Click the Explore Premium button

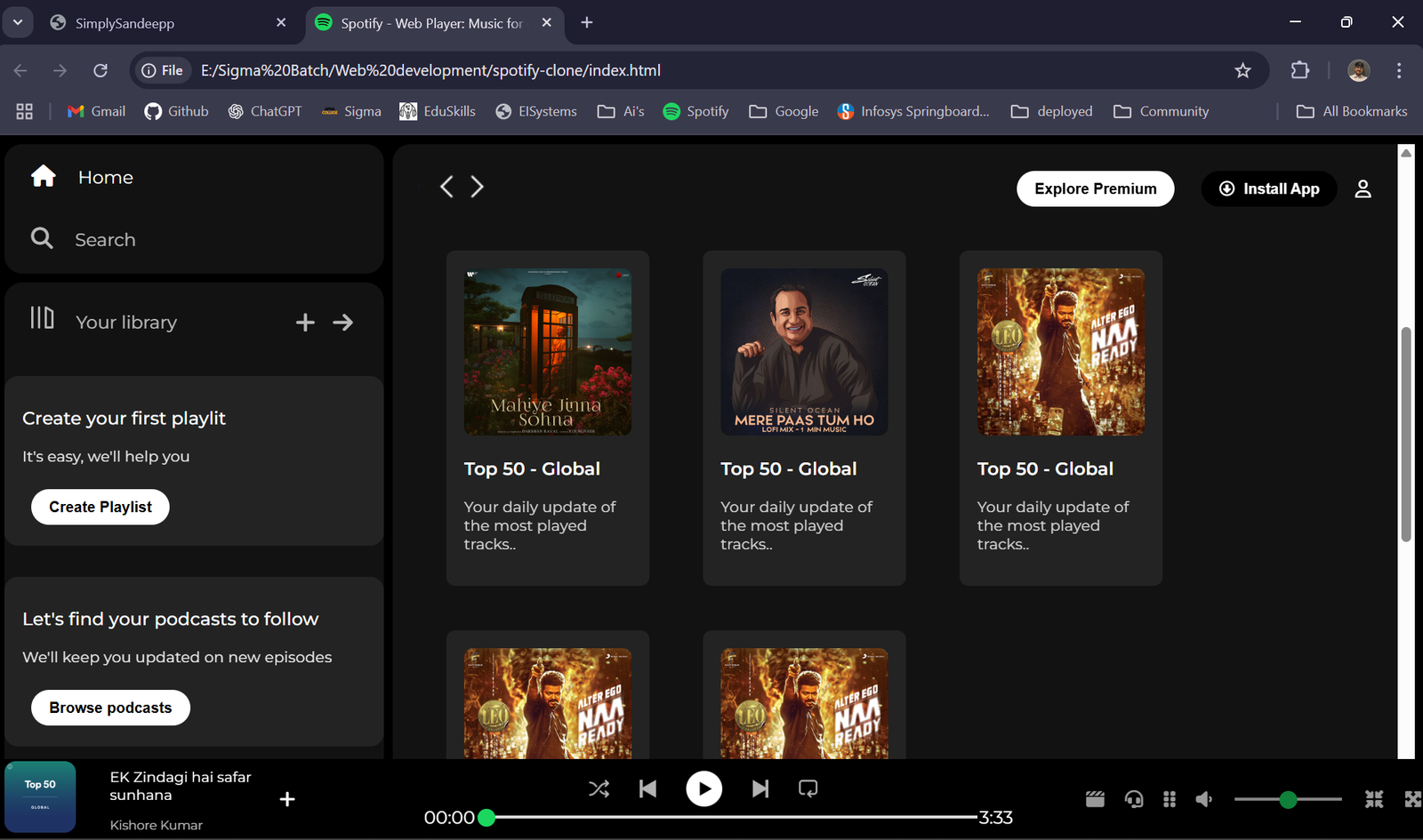coord(1095,188)
